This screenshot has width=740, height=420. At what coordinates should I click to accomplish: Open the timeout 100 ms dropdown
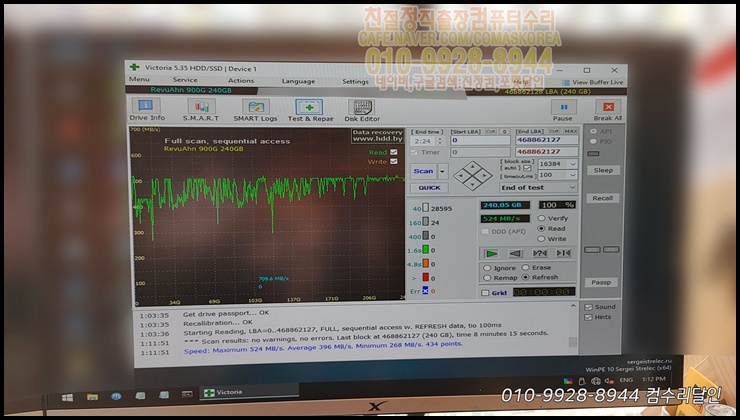pyautogui.click(x=573, y=175)
